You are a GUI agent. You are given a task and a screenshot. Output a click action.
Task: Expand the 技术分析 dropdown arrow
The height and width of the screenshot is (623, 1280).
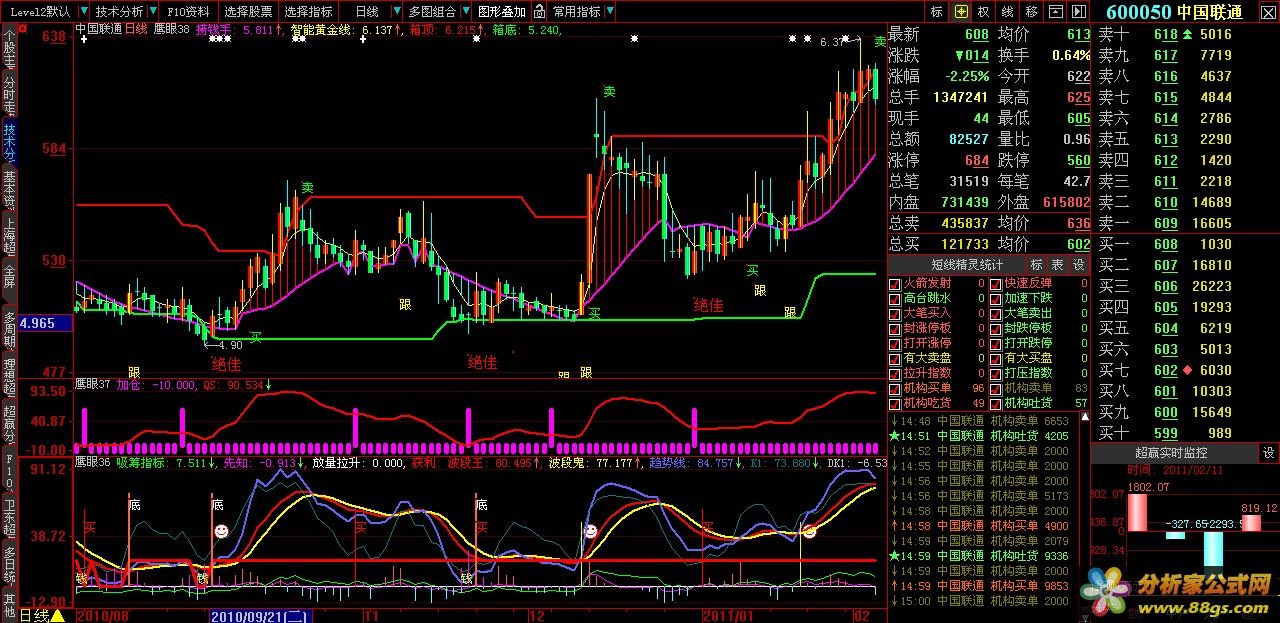[152, 12]
